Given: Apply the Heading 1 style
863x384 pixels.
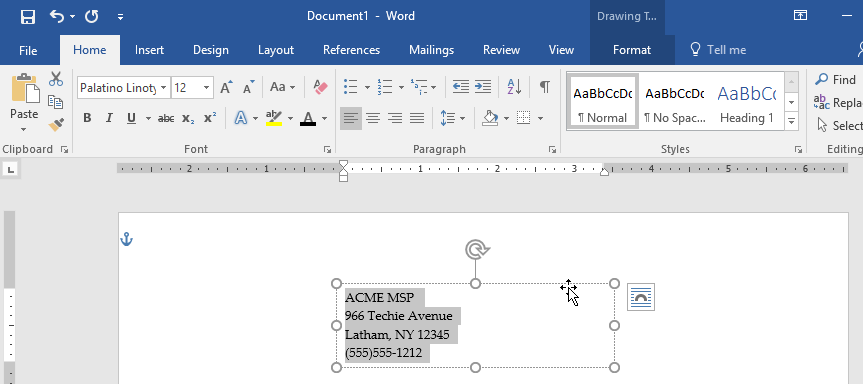Looking at the screenshot, I should tap(747, 102).
